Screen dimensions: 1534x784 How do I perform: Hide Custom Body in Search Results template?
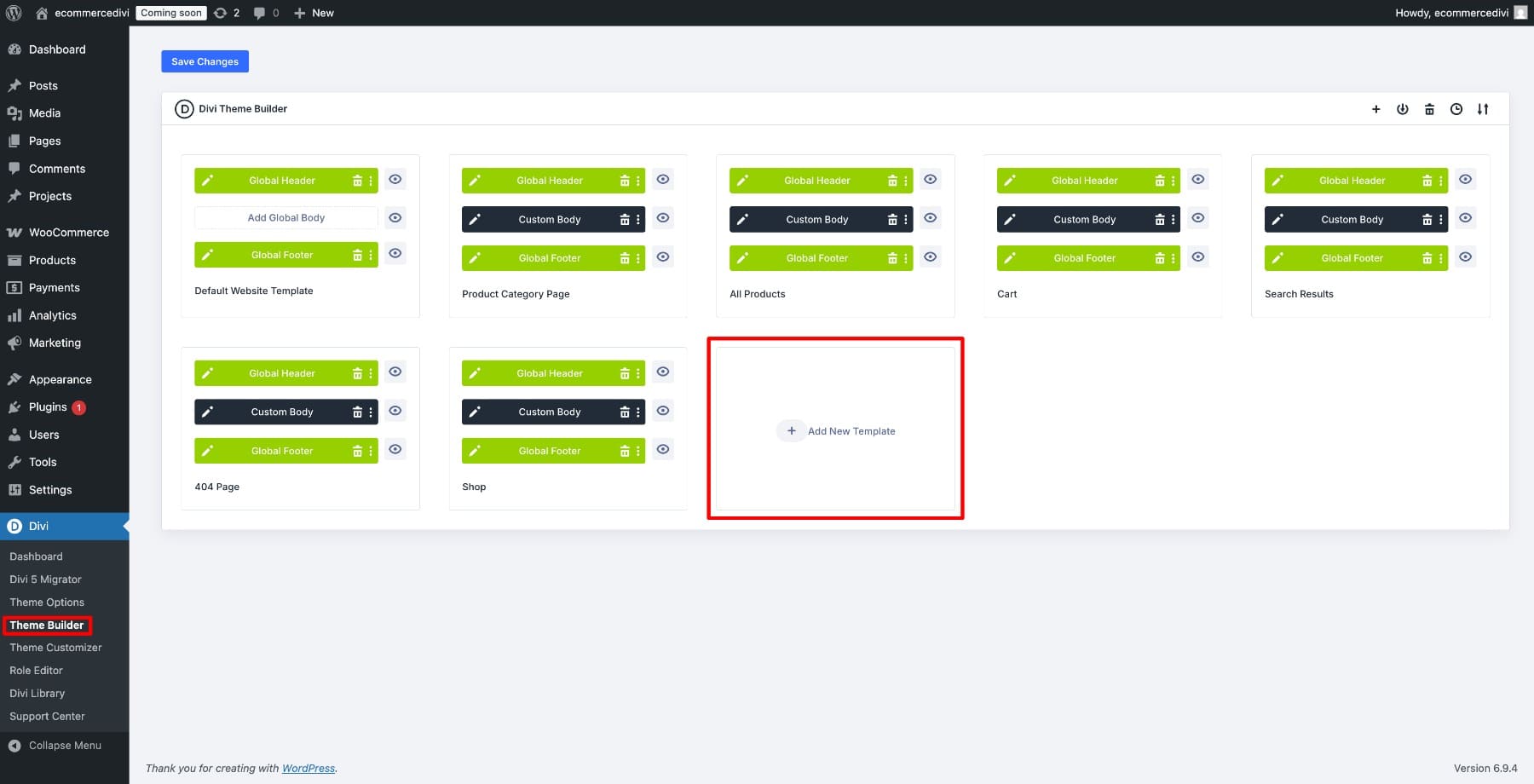pos(1466,218)
